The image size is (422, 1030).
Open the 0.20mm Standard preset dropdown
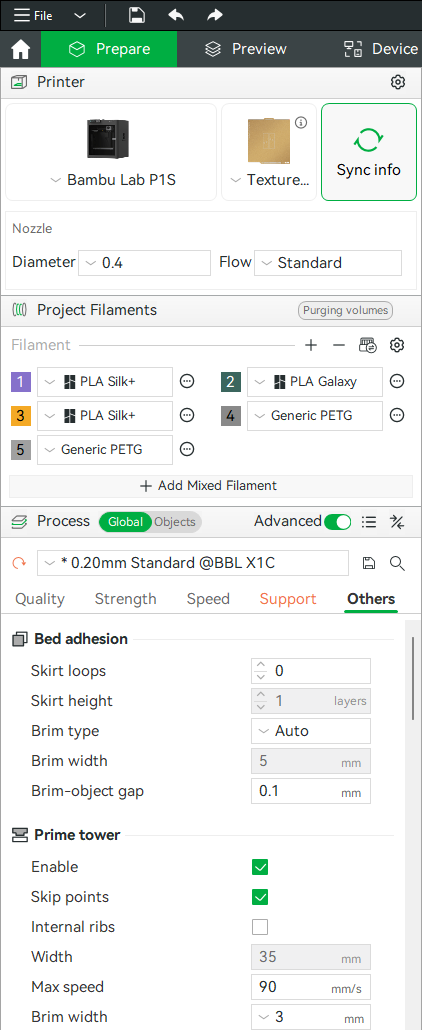[193, 563]
